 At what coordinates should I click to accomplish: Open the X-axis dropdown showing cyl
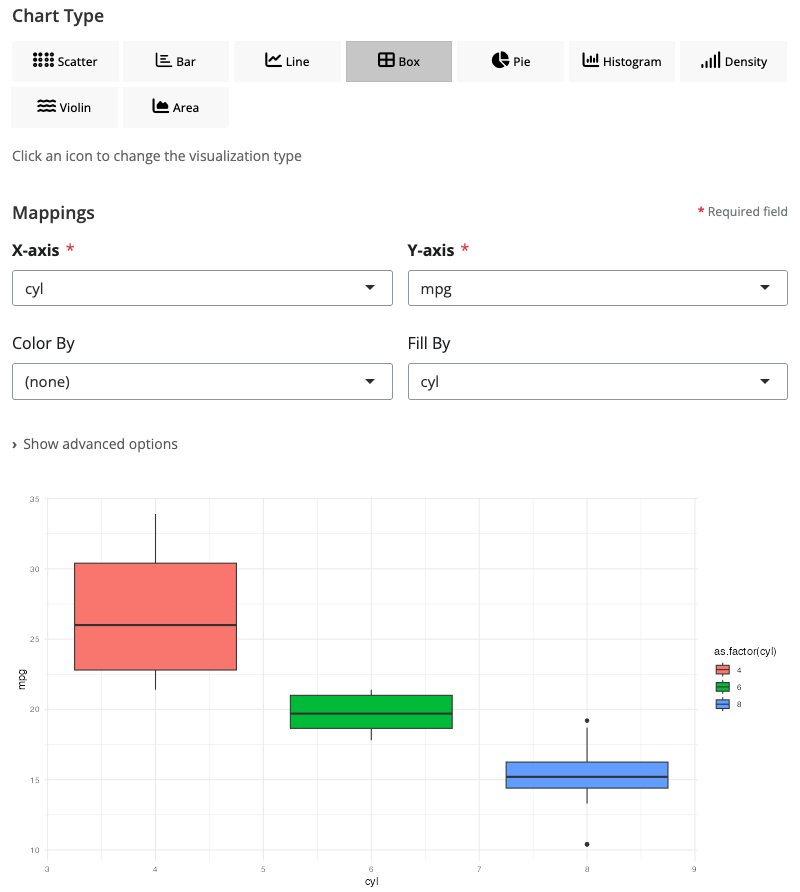[x=202, y=289]
